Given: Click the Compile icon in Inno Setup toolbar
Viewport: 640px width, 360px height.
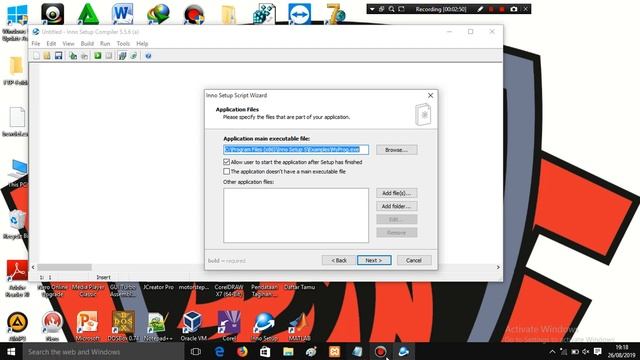Looking at the screenshot, I should tap(73, 56).
